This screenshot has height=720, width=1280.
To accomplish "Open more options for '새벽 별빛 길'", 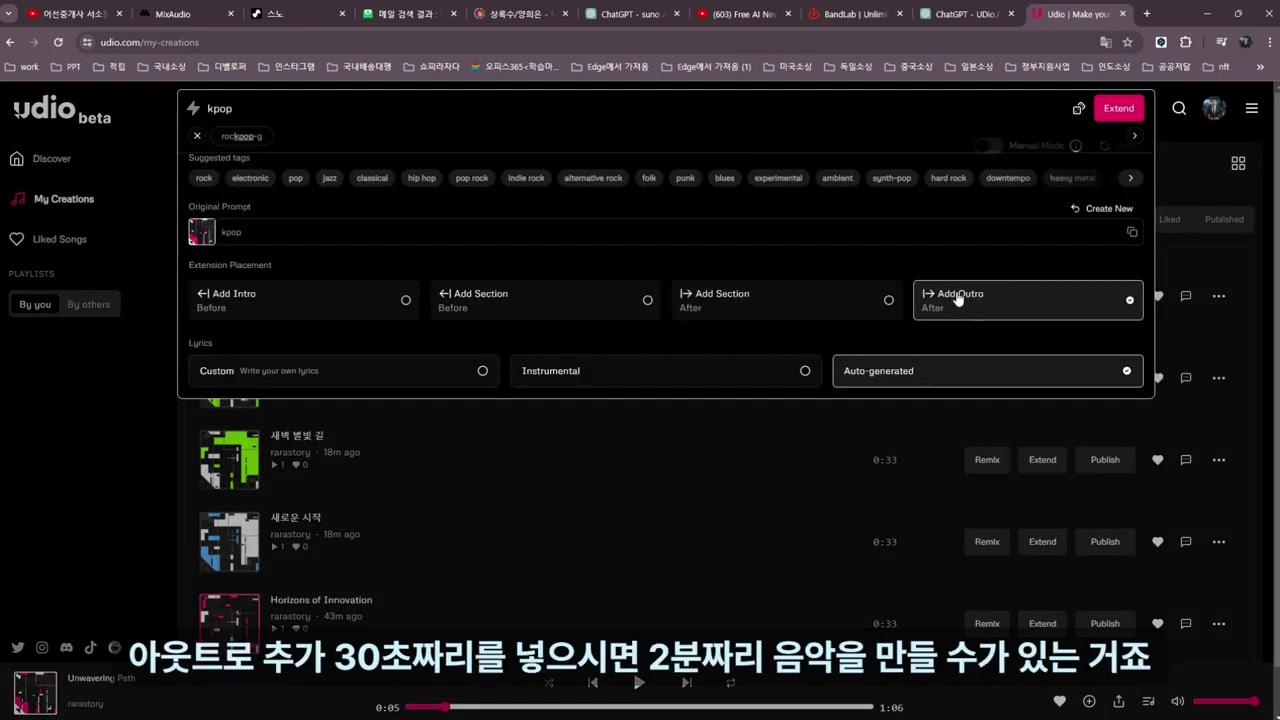I will (x=1218, y=460).
